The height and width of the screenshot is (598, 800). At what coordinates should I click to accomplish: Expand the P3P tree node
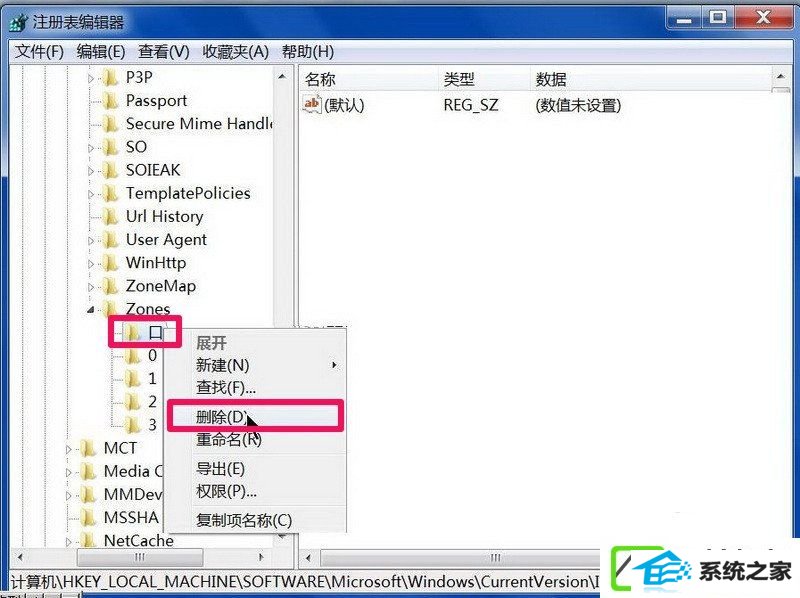91,78
